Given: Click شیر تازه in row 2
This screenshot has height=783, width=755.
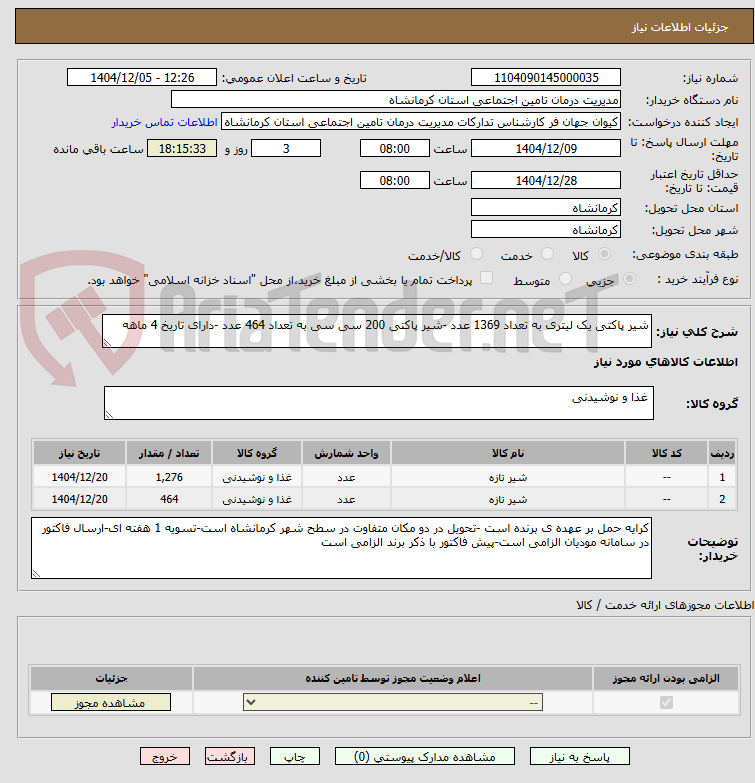Looking at the screenshot, I should click(508, 499).
